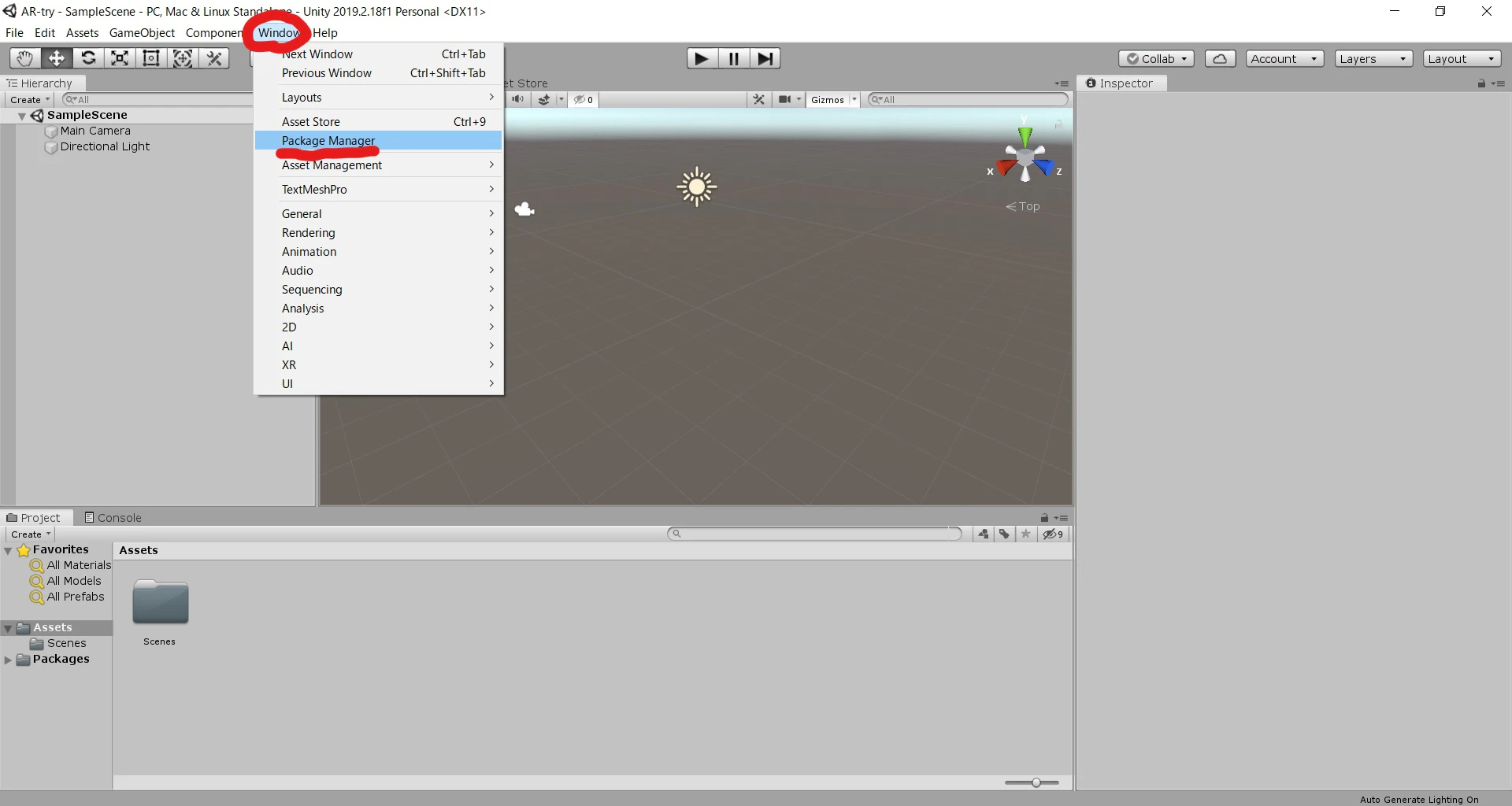Click the red X axis gizmo cone
This screenshot has height=806, width=1512.
(x=1005, y=167)
